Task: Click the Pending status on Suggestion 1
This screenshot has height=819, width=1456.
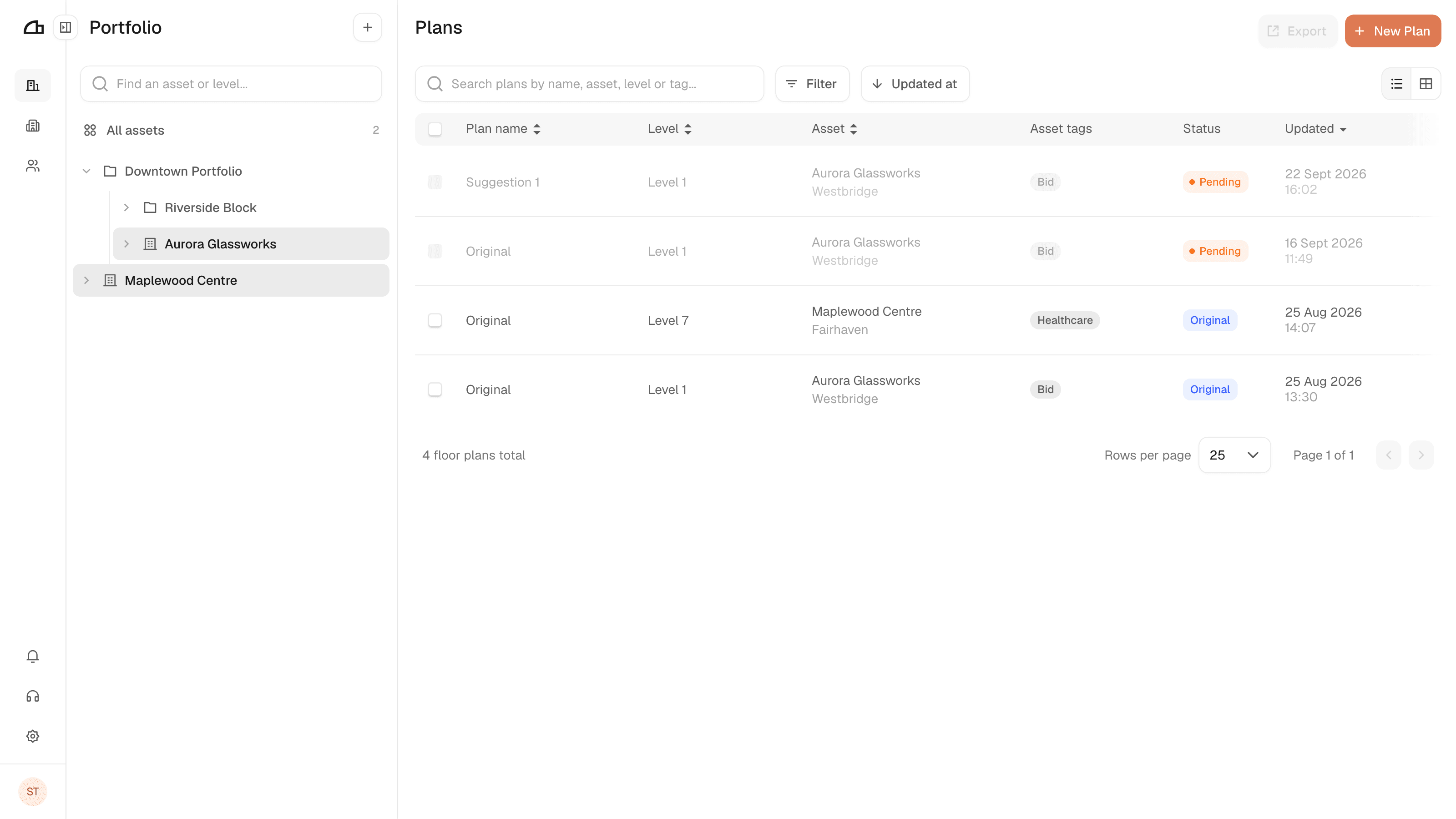Action: (x=1215, y=182)
